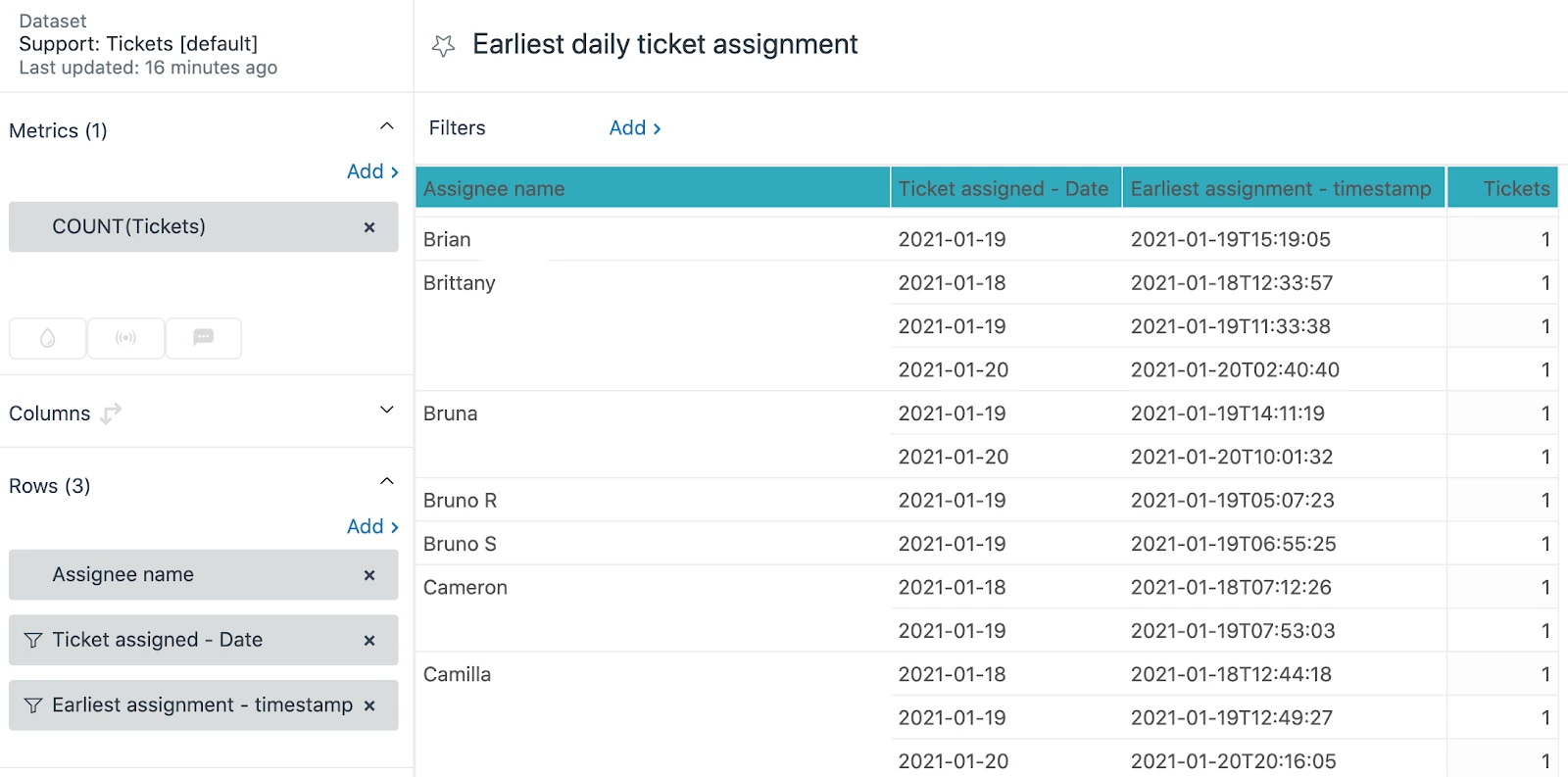
Task: Click the swap arrows icon beside Columns
Action: point(112,413)
